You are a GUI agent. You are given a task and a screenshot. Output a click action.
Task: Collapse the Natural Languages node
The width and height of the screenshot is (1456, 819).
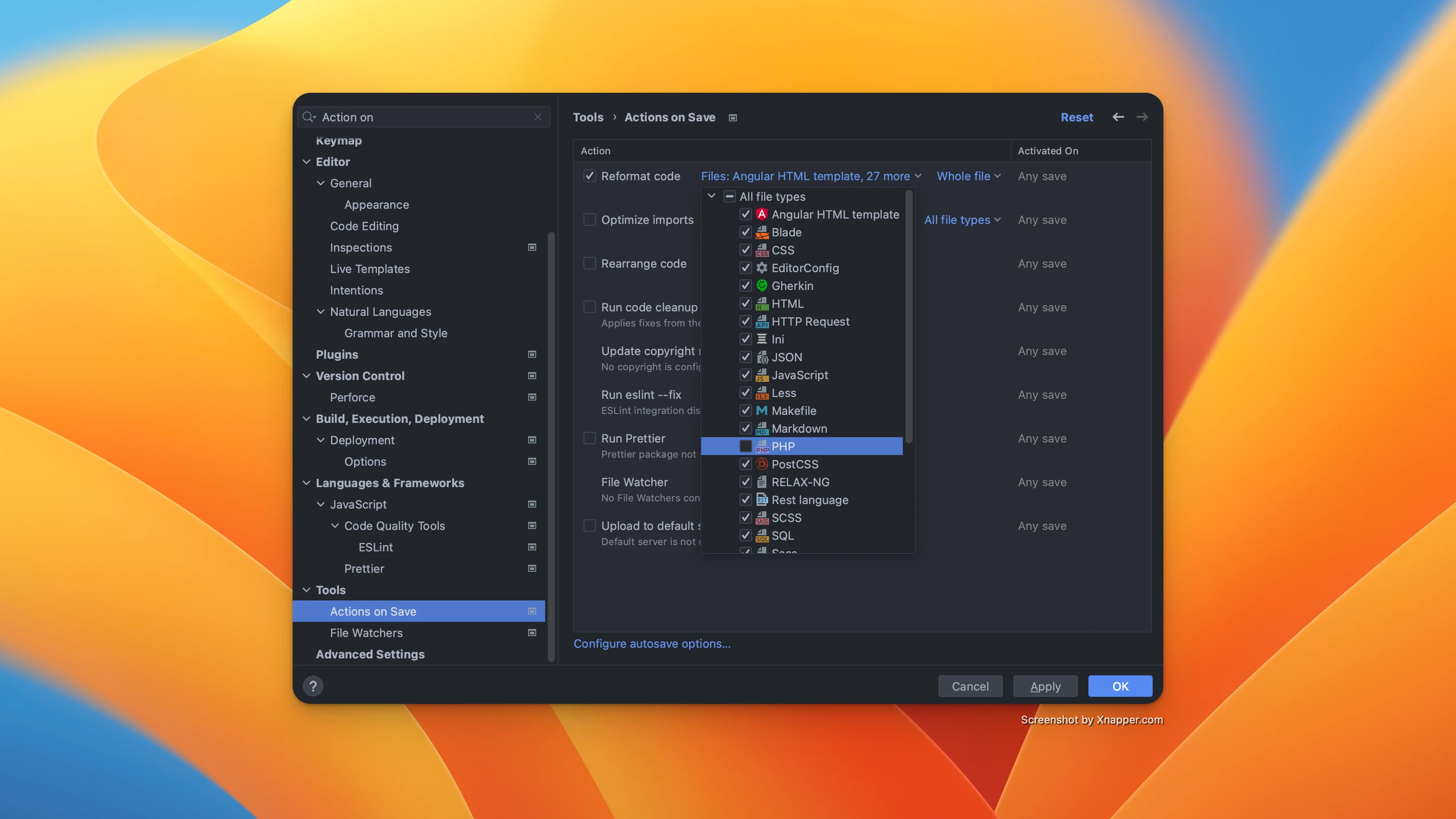(320, 311)
